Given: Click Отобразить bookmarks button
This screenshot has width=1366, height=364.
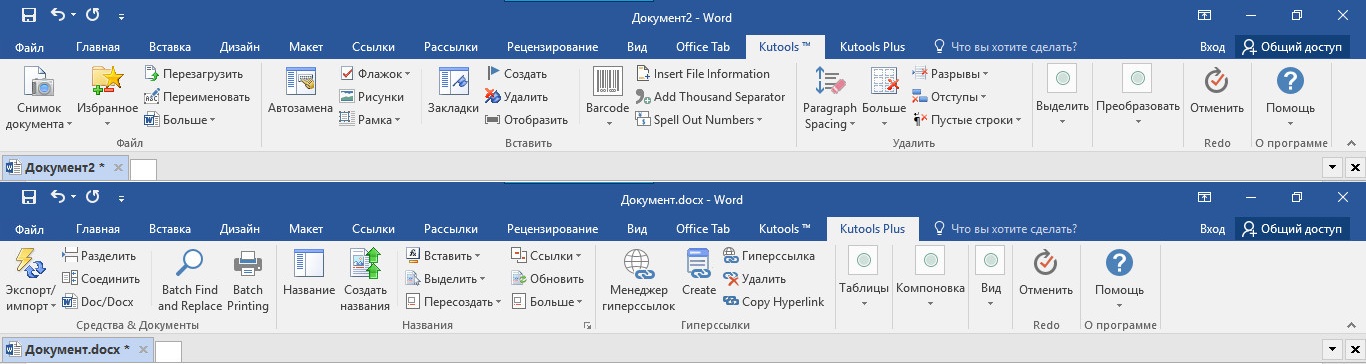Looking at the screenshot, I should pyautogui.click(x=526, y=120).
